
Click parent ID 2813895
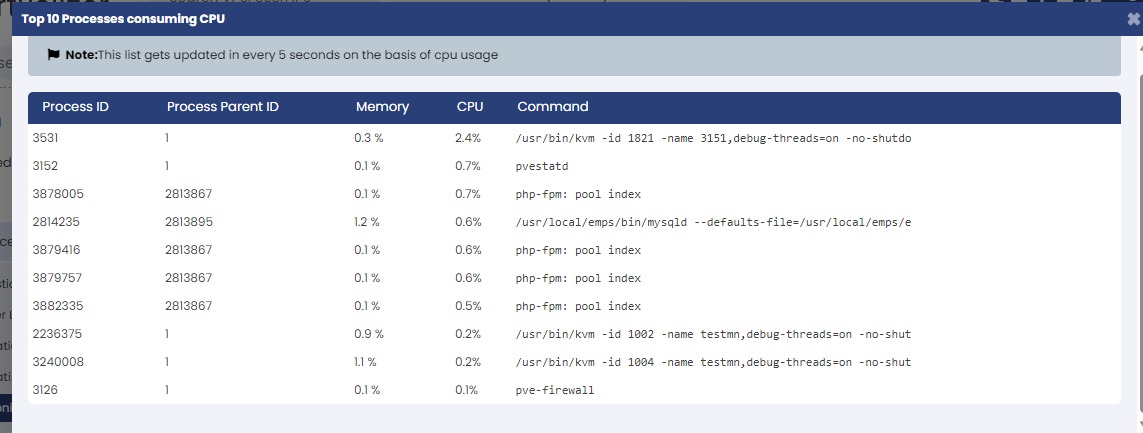(x=190, y=222)
